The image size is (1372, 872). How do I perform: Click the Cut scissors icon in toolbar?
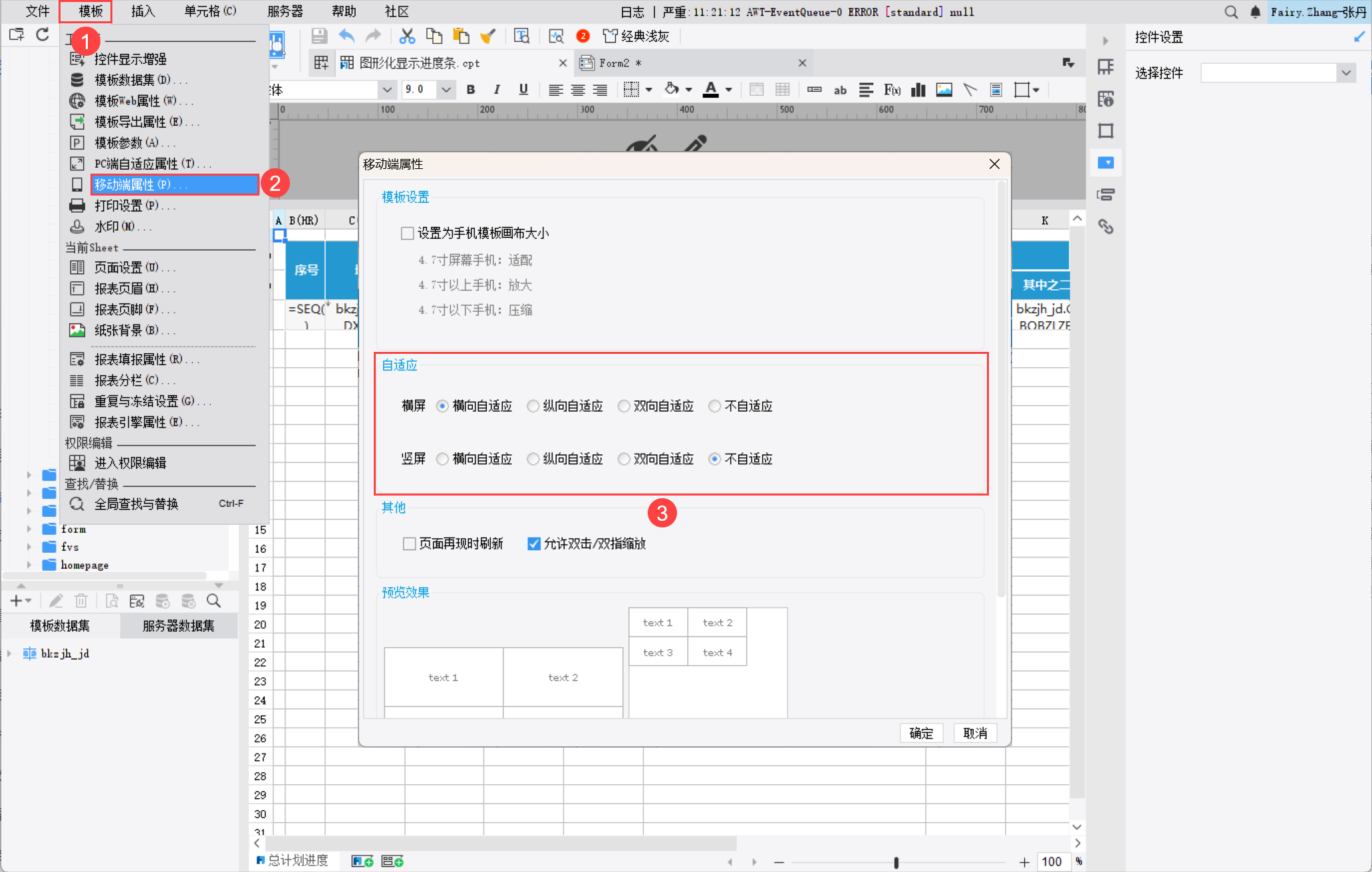(x=407, y=36)
